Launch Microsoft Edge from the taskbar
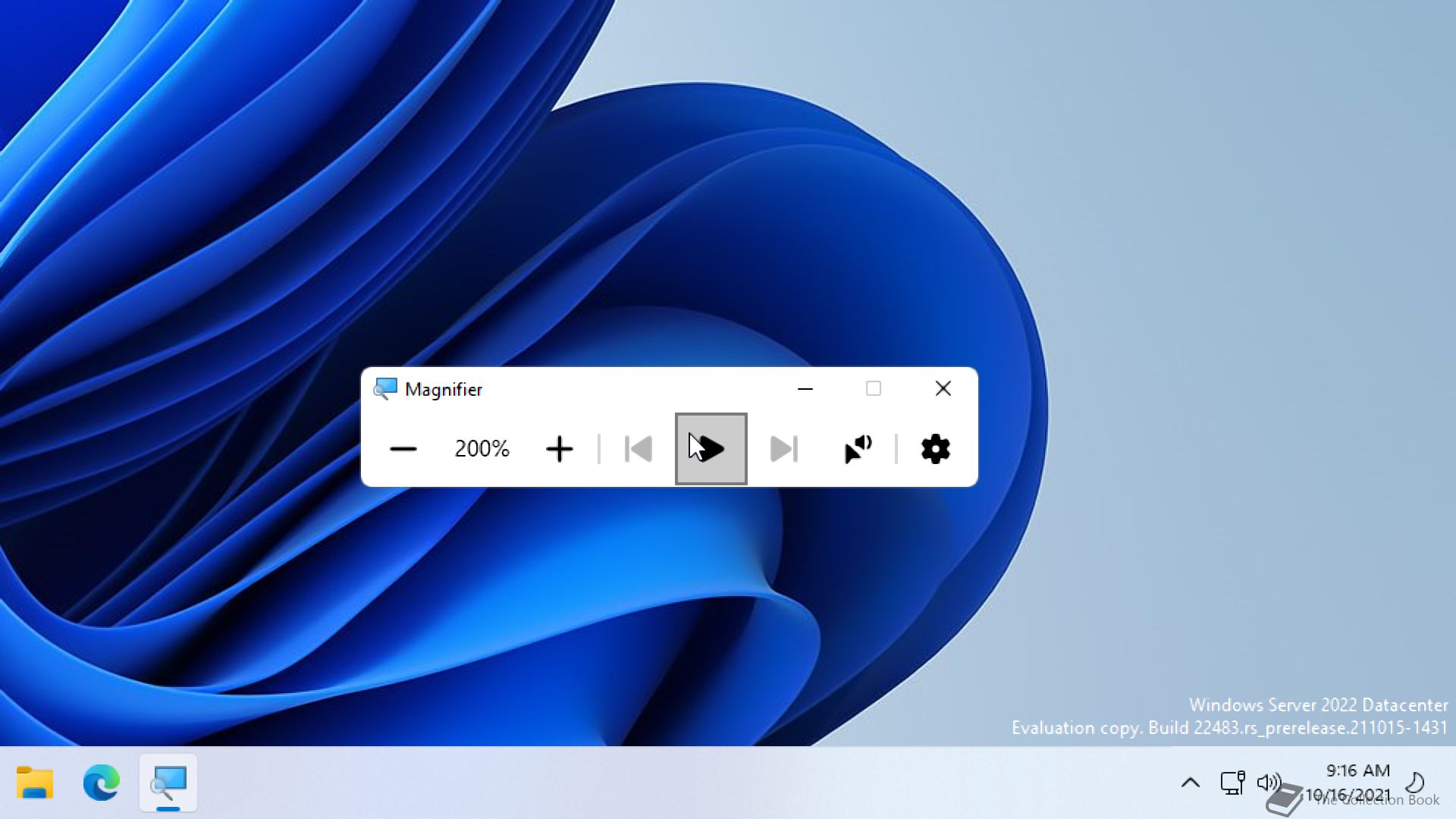 (102, 783)
